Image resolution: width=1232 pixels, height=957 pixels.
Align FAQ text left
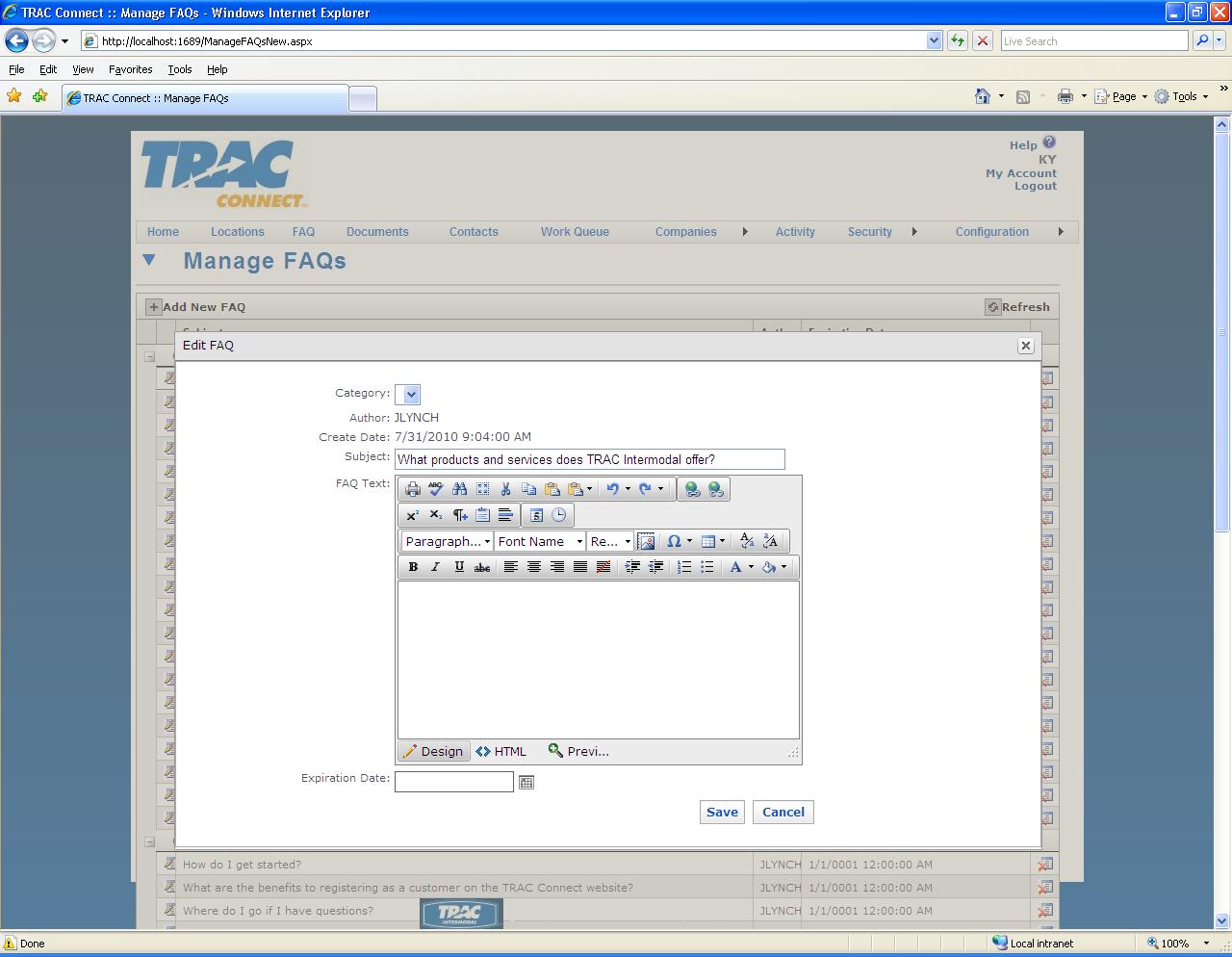coord(511,567)
